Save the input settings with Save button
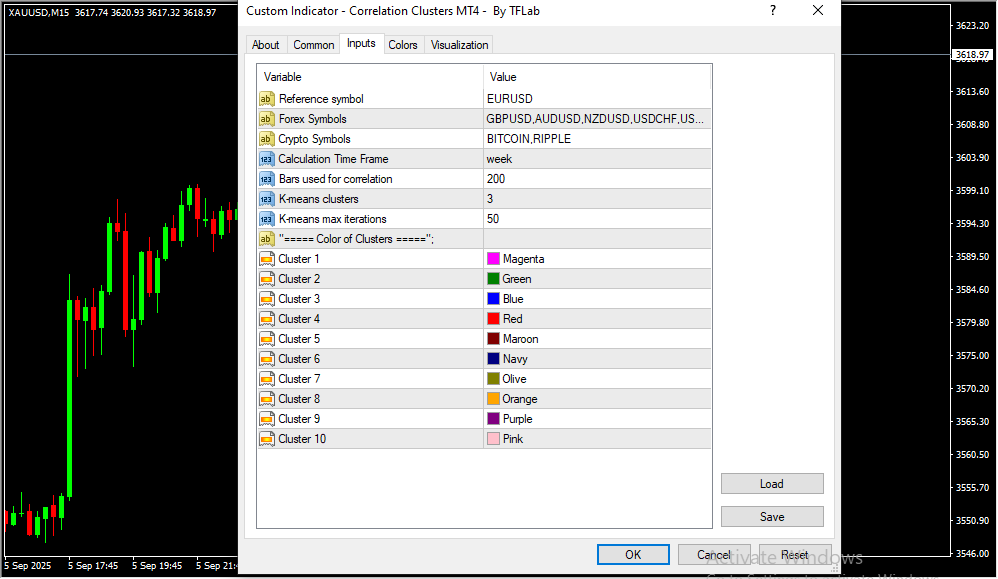This screenshot has height=579, width=998. click(x=771, y=517)
